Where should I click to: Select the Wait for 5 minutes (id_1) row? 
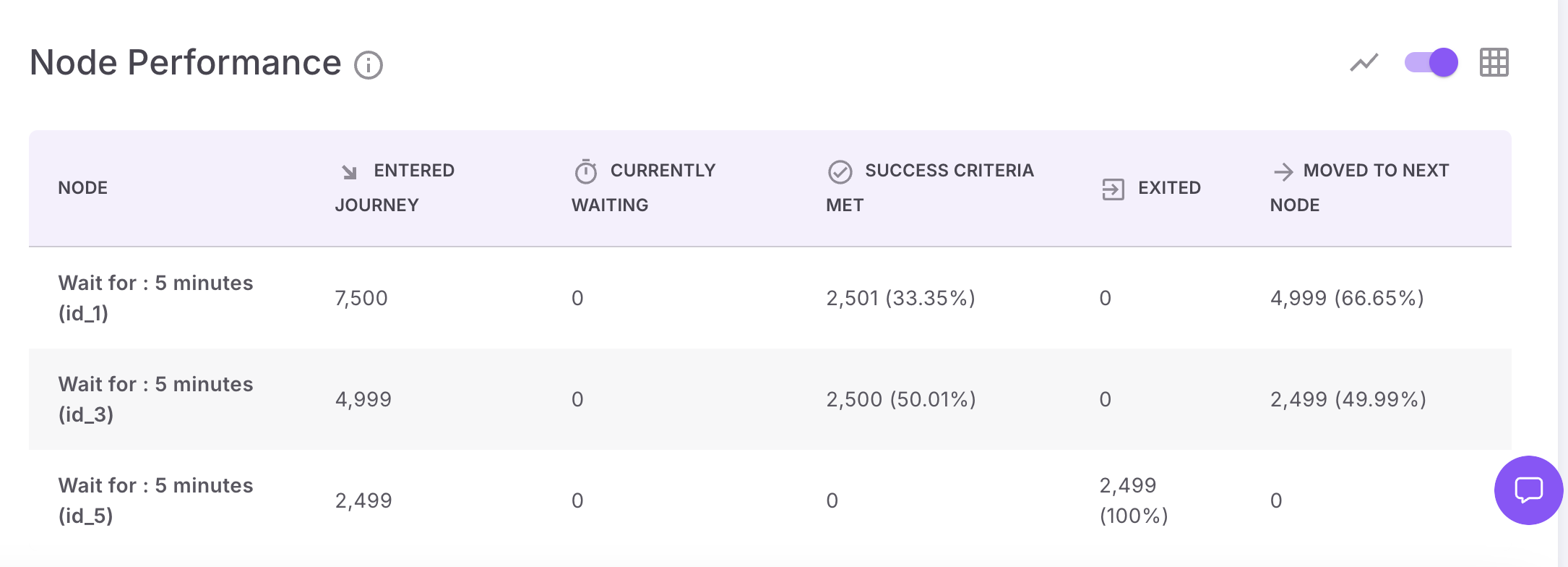coord(155,298)
